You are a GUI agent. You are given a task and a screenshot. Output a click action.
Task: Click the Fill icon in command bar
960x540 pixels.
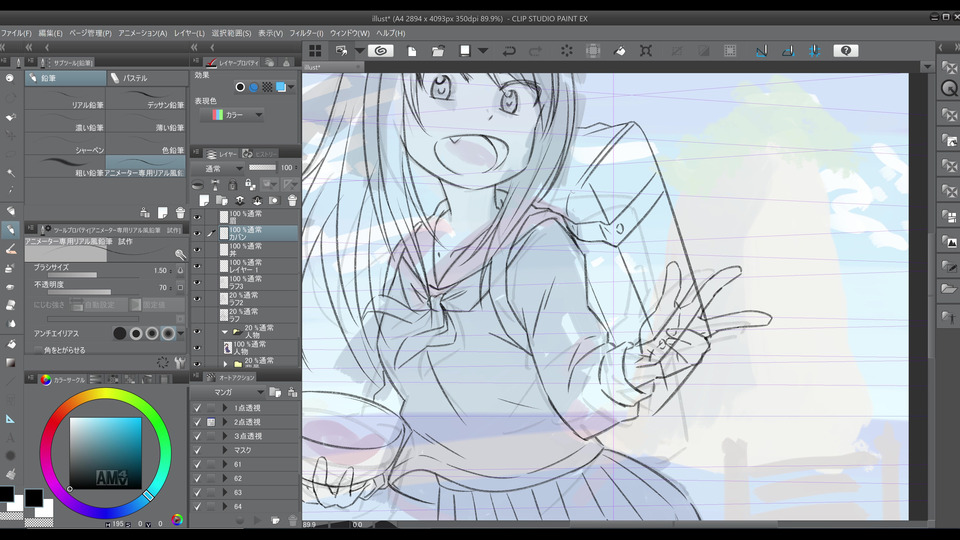pos(620,51)
